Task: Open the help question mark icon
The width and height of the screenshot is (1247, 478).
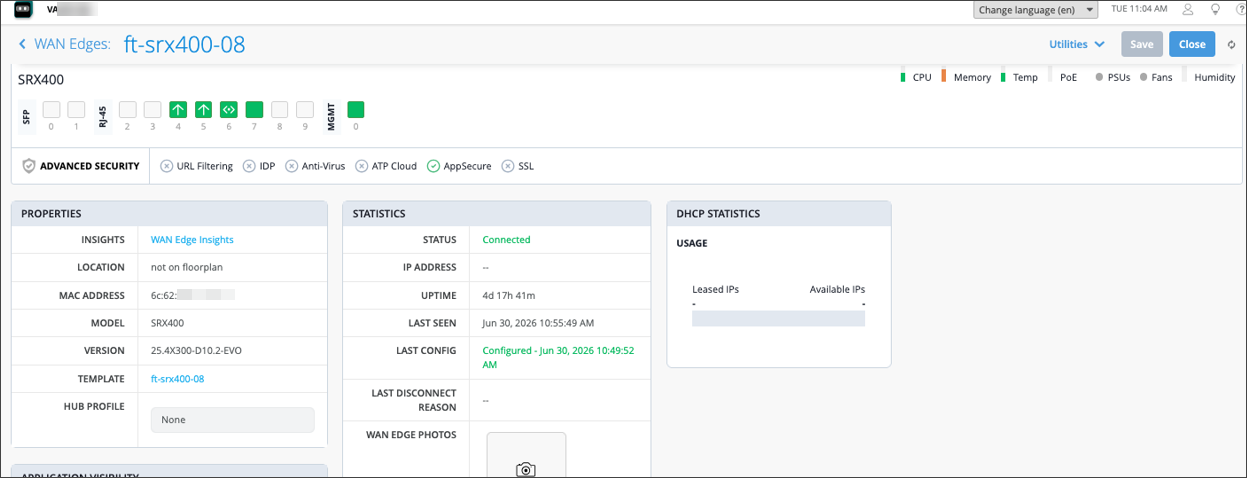Action: tap(1241, 9)
